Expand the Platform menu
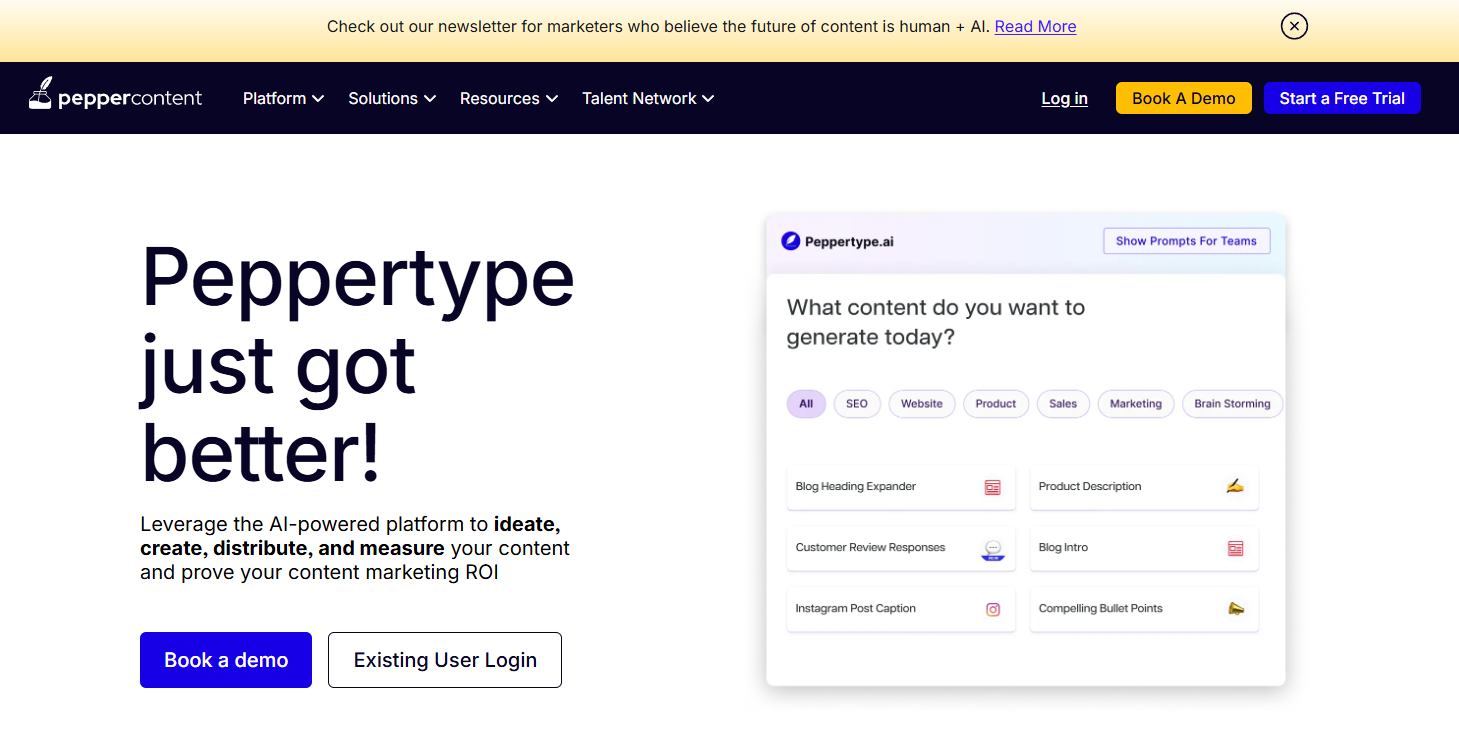 coord(283,98)
